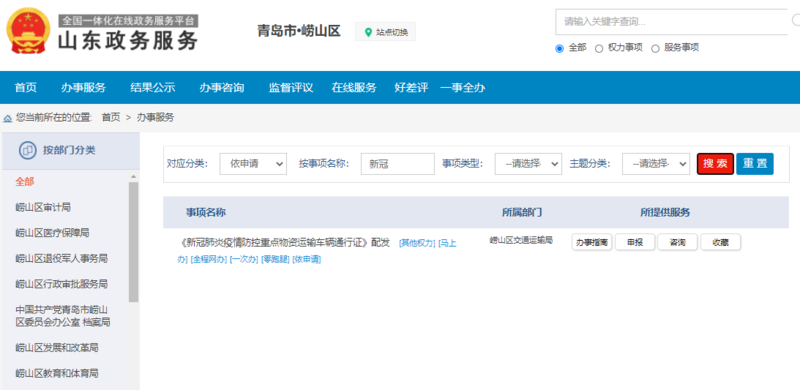Click the 办事指南 button
This screenshot has width=800, height=390.
click(592, 242)
